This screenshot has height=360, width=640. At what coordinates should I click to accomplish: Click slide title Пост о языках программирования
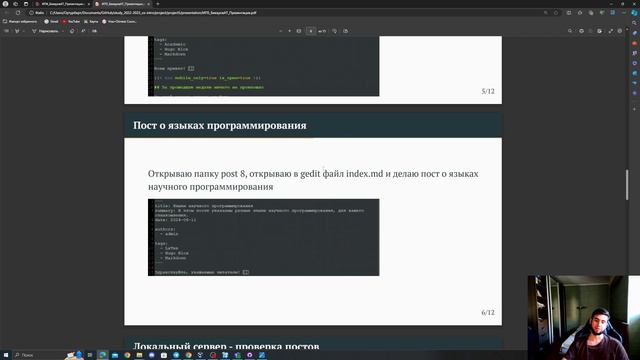(220, 125)
